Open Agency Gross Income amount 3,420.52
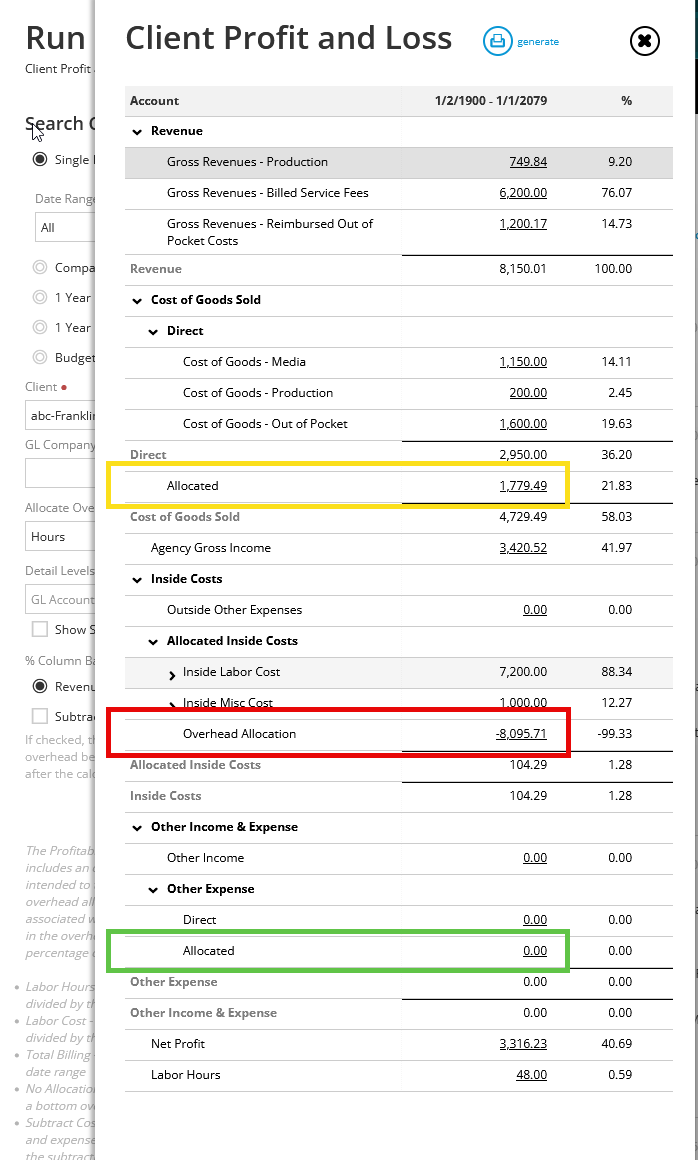The height and width of the screenshot is (1160, 698). (523, 548)
